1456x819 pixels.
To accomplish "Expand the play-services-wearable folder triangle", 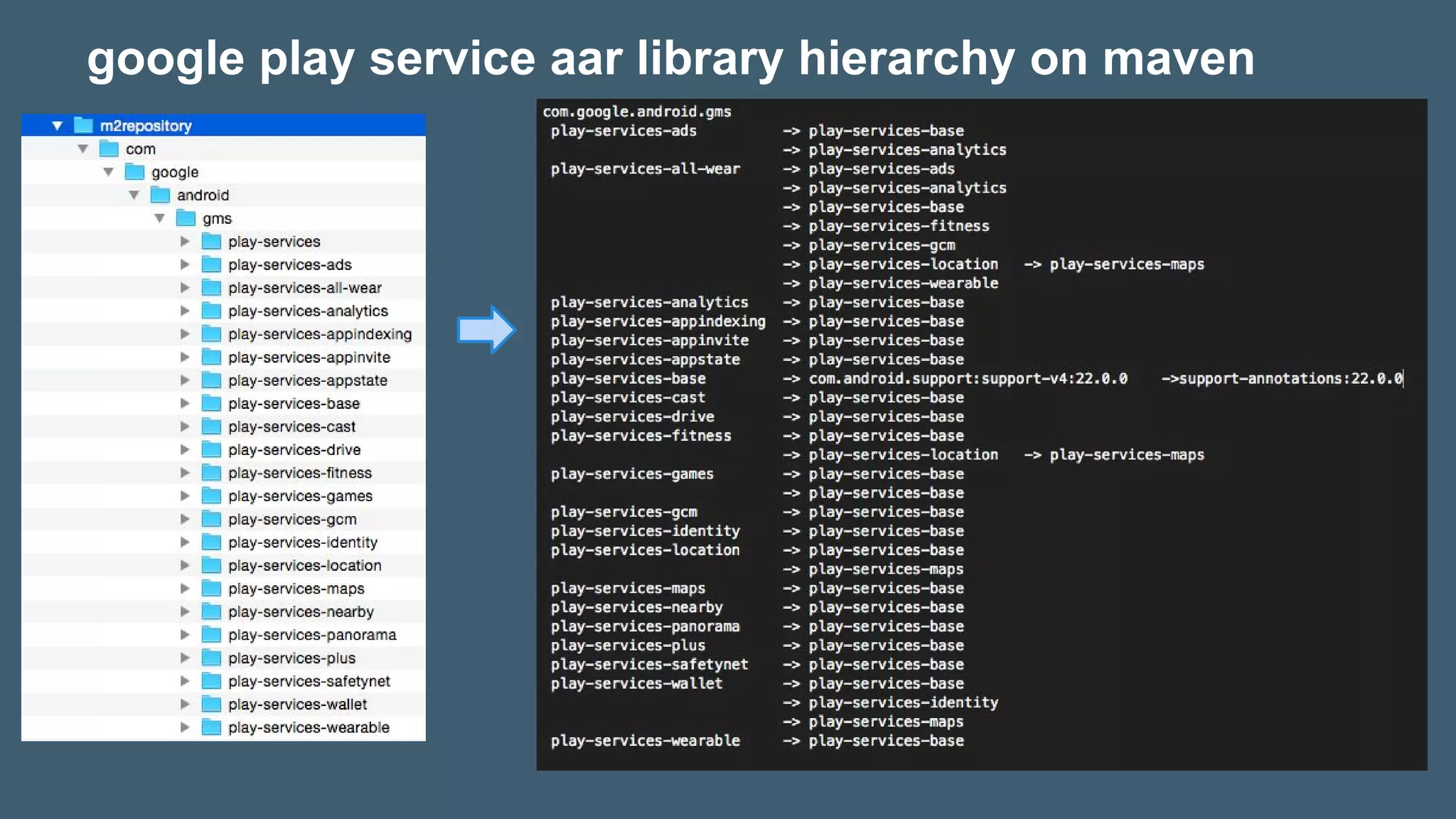I will 185,727.
